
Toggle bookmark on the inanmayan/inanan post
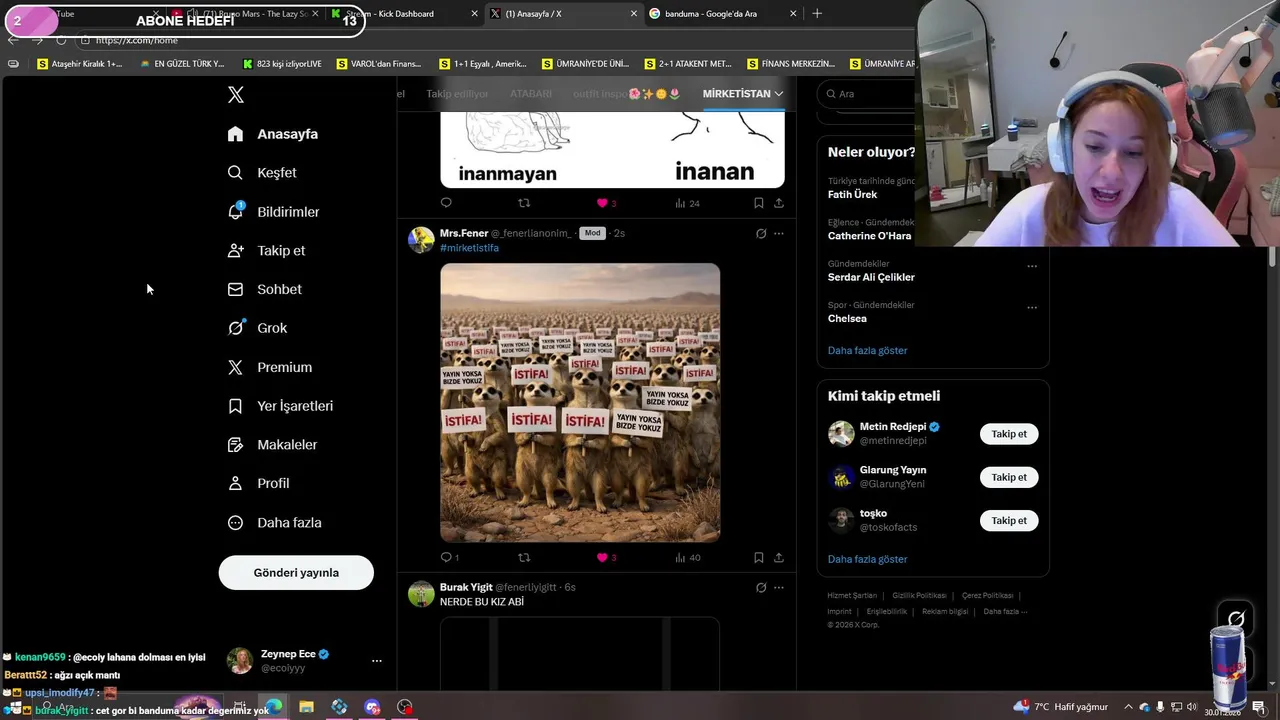pos(759,203)
